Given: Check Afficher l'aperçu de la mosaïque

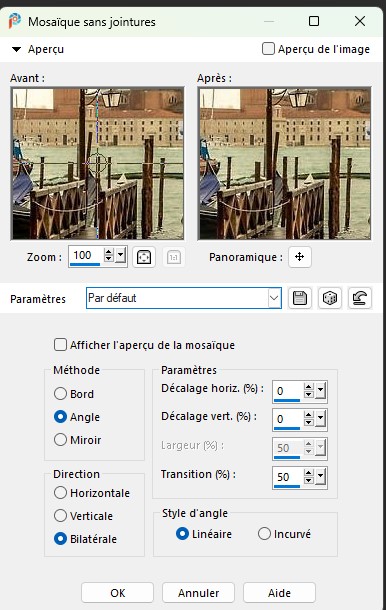Looking at the screenshot, I should 60,345.
